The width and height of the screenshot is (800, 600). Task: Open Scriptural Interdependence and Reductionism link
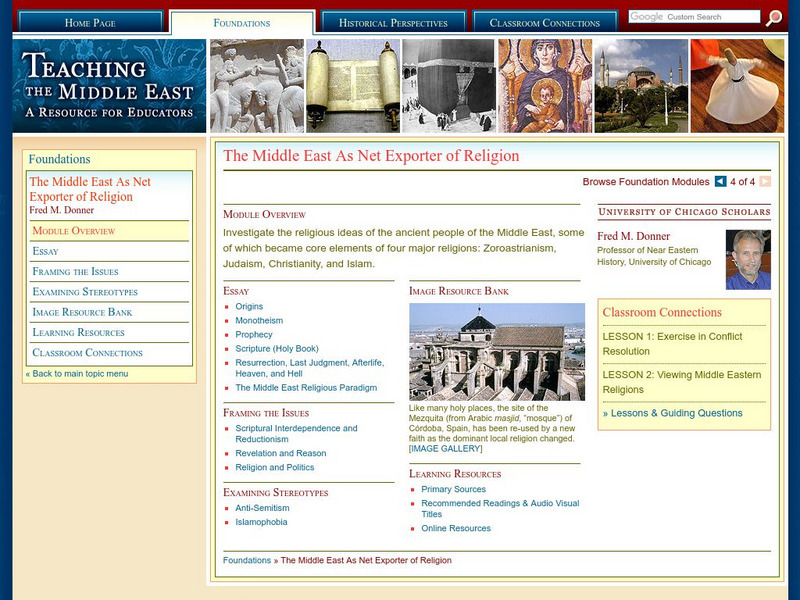coord(296,434)
